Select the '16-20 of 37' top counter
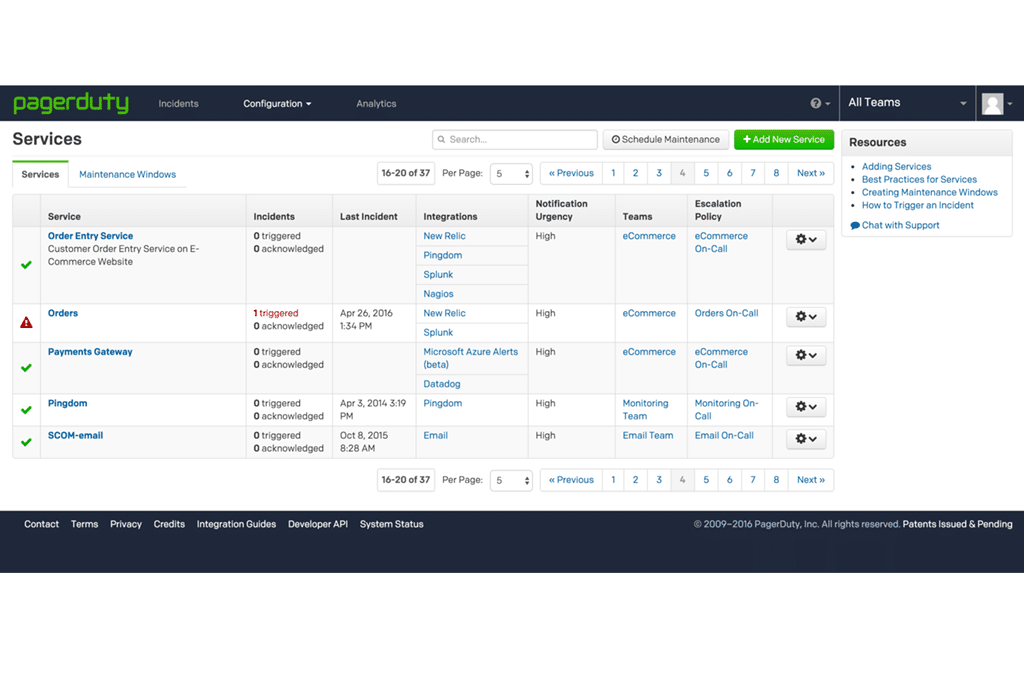Screen dimensions: 1024x683 tap(406, 173)
